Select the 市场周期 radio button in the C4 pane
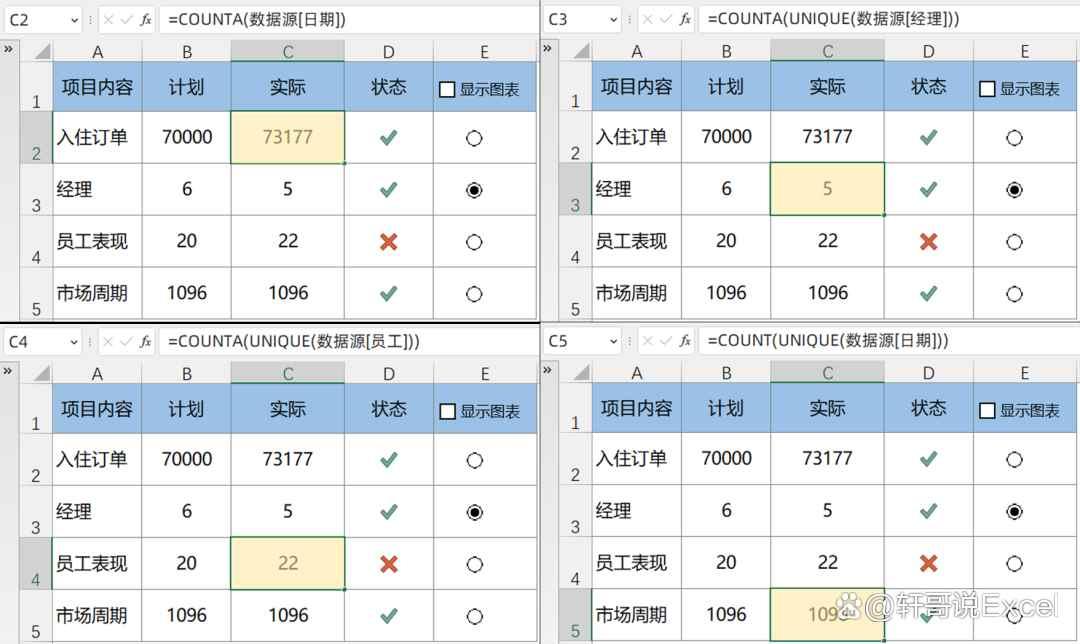 point(475,616)
